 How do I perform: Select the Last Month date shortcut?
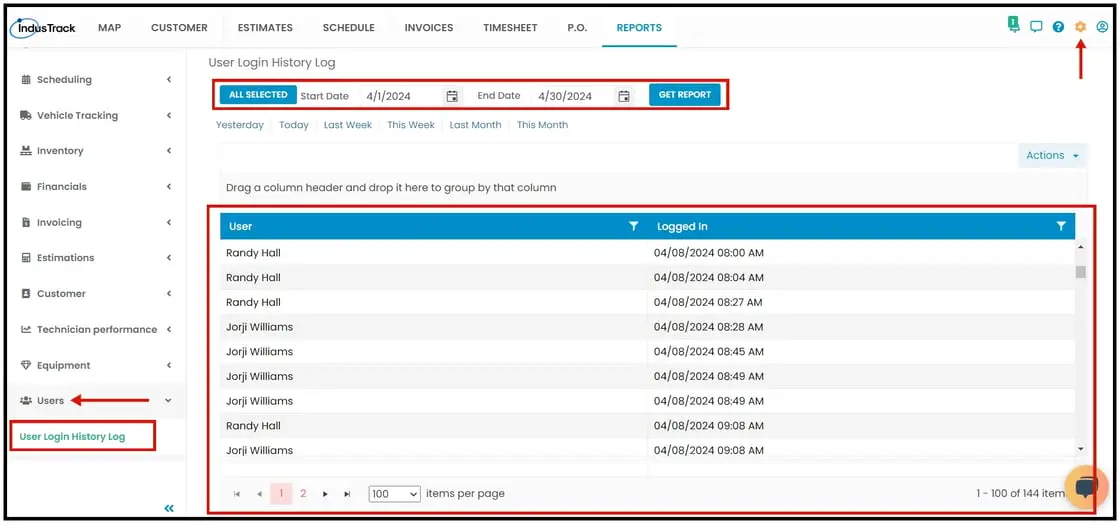click(475, 125)
